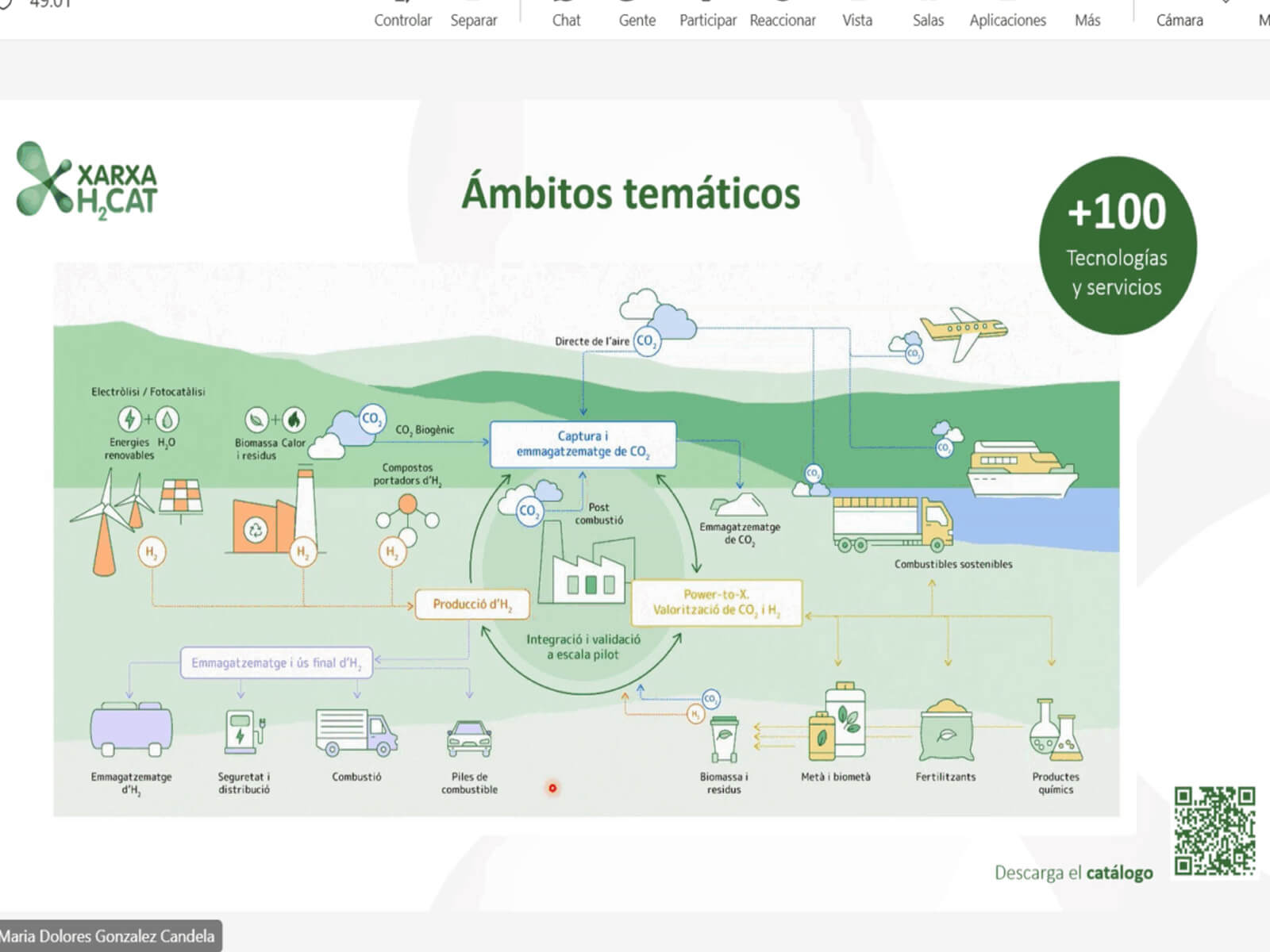Image resolution: width=1270 pixels, height=952 pixels.
Task: Open the Más options menu
Action: click(1087, 20)
